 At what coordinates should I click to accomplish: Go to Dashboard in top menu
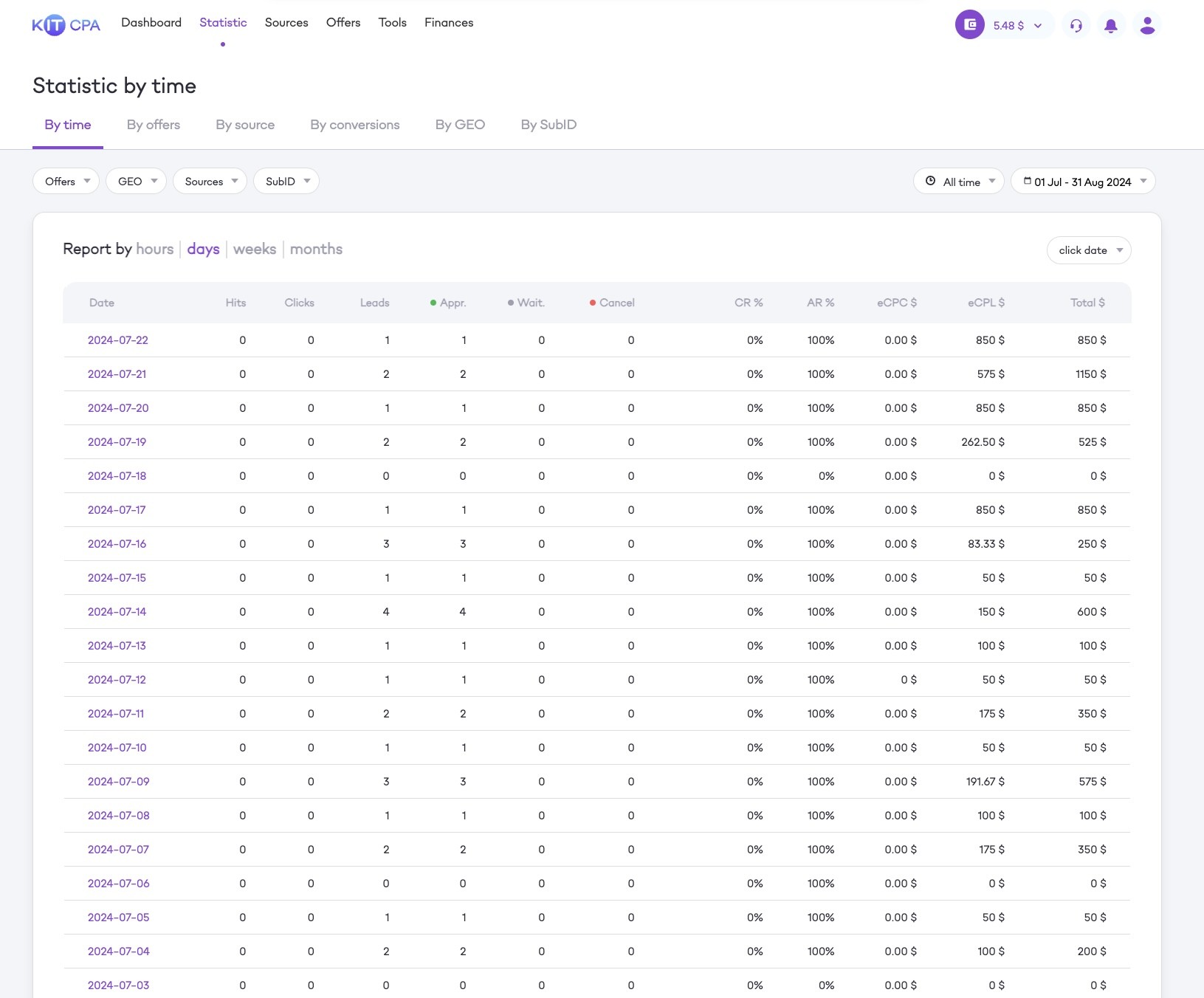(x=151, y=22)
